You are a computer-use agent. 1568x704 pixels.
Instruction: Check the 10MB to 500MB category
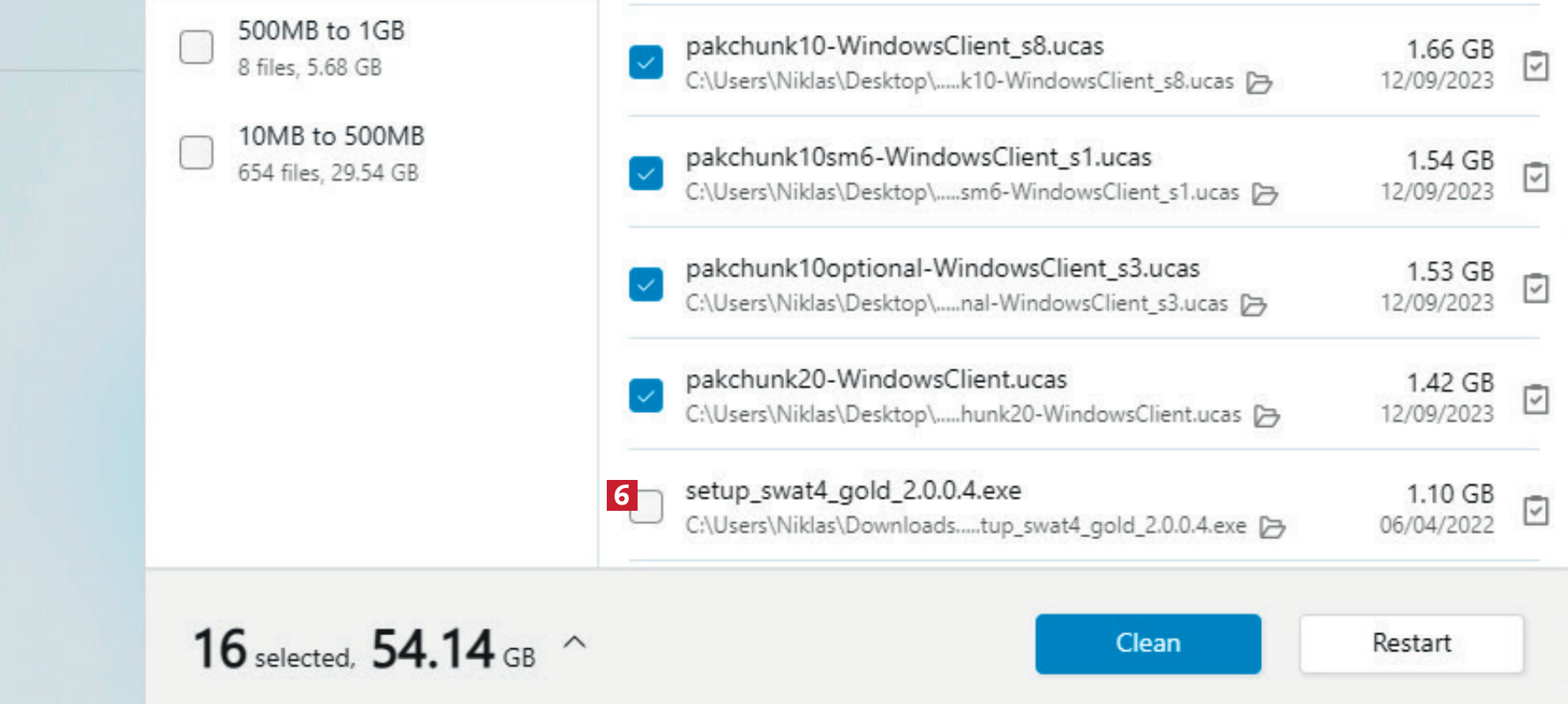[x=196, y=153]
